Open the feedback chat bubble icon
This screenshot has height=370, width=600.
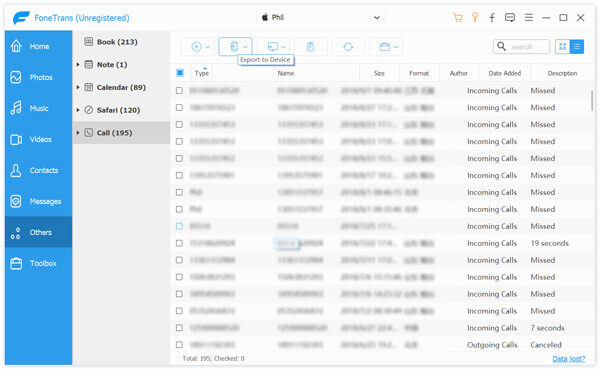point(510,17)
